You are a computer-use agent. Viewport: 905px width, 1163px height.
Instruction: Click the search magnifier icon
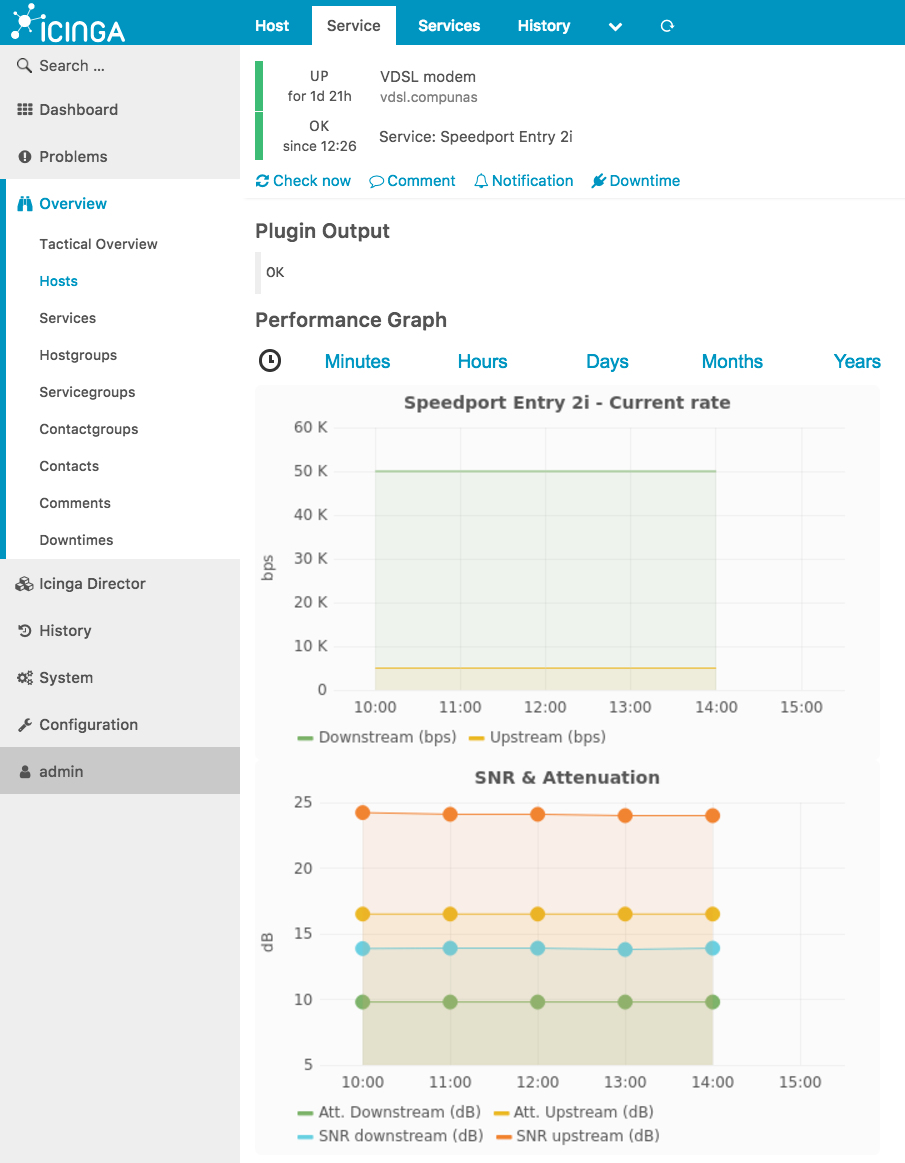(24, 65)
